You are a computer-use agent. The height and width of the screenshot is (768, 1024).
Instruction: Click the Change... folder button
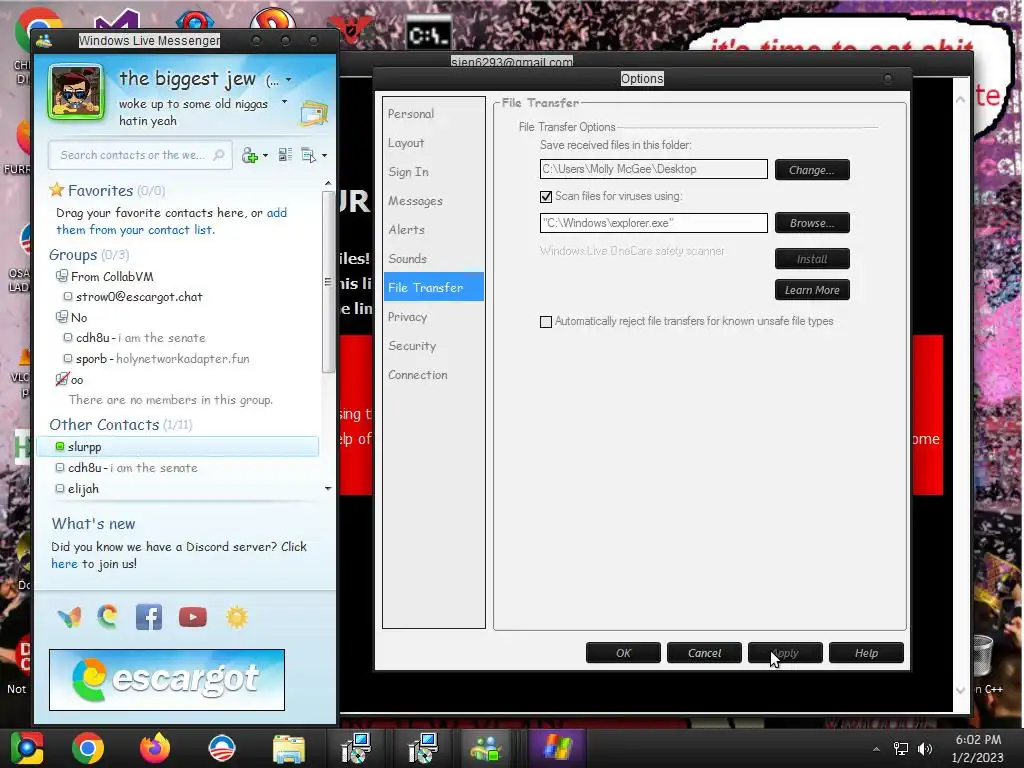(812, 170)
